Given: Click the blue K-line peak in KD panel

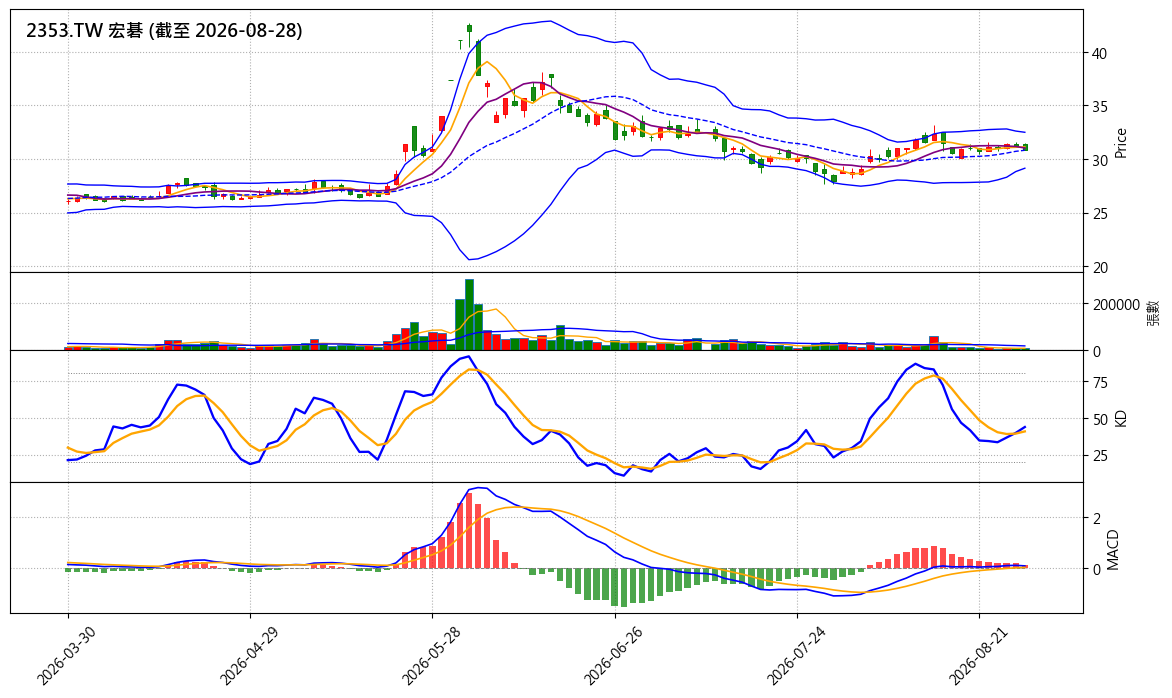Looking at the screenshot, I should point(469,356).
